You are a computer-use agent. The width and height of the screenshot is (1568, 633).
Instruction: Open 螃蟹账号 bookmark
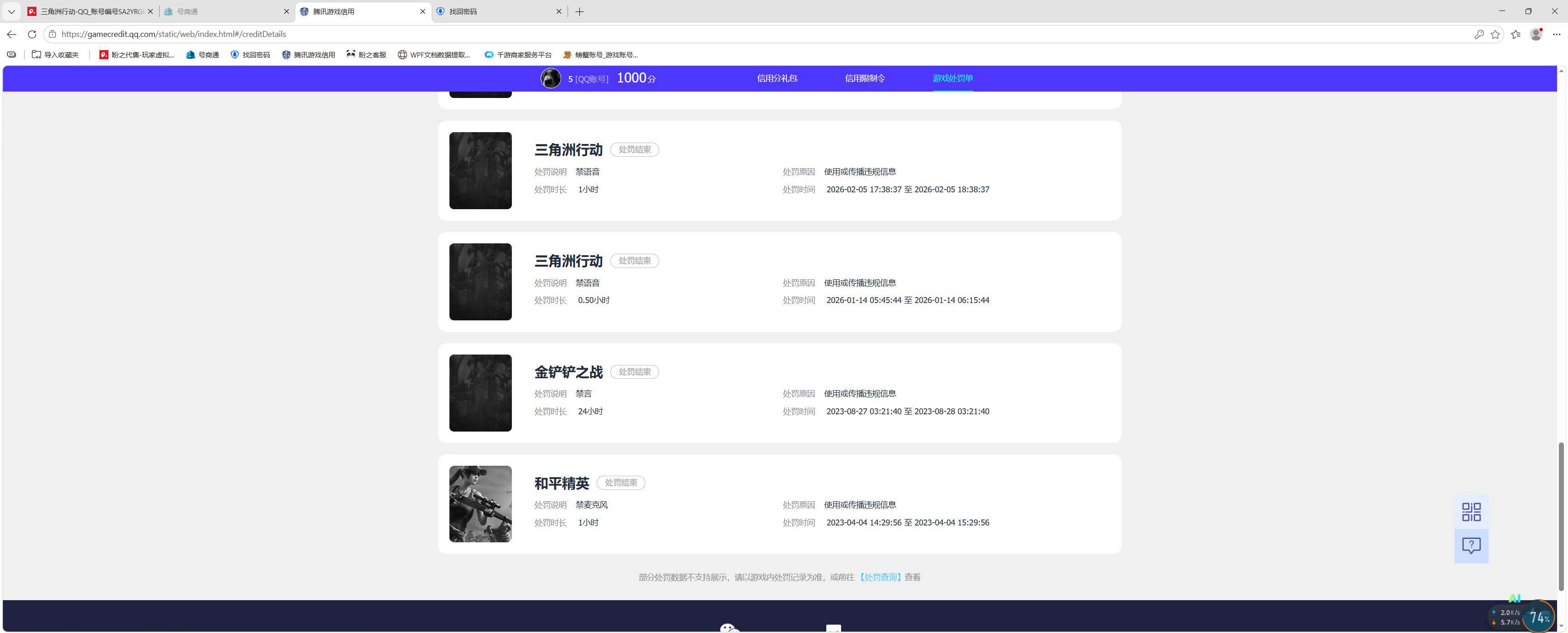601,55
